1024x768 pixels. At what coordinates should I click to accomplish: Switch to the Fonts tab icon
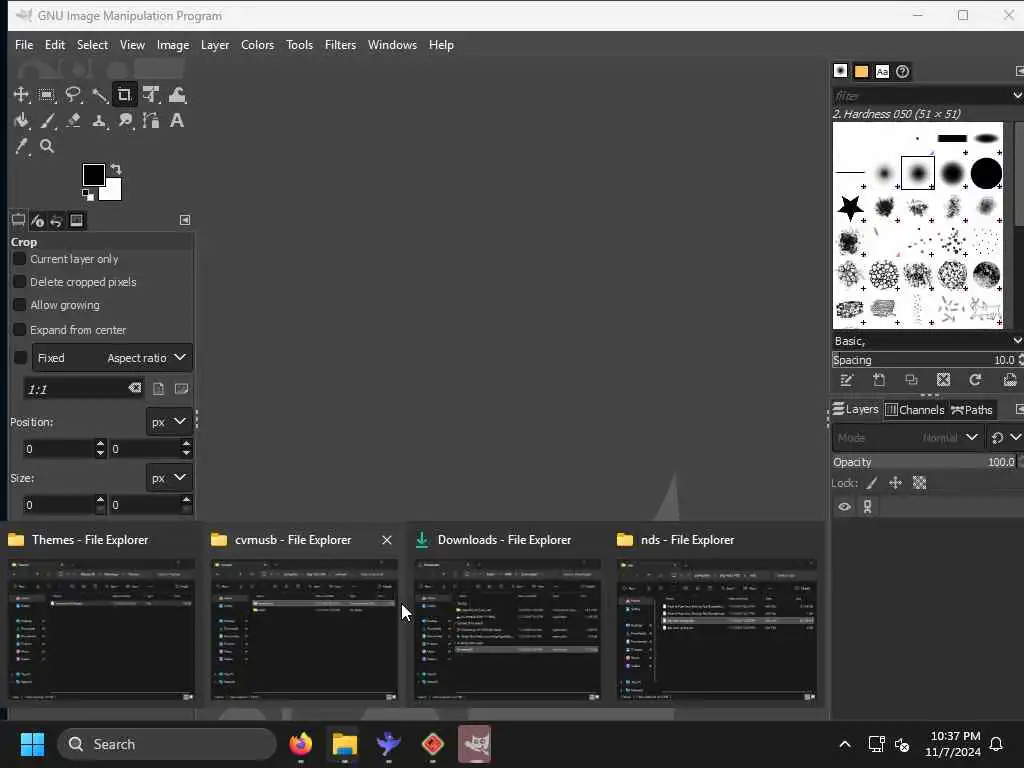click(x=882, y=71)
